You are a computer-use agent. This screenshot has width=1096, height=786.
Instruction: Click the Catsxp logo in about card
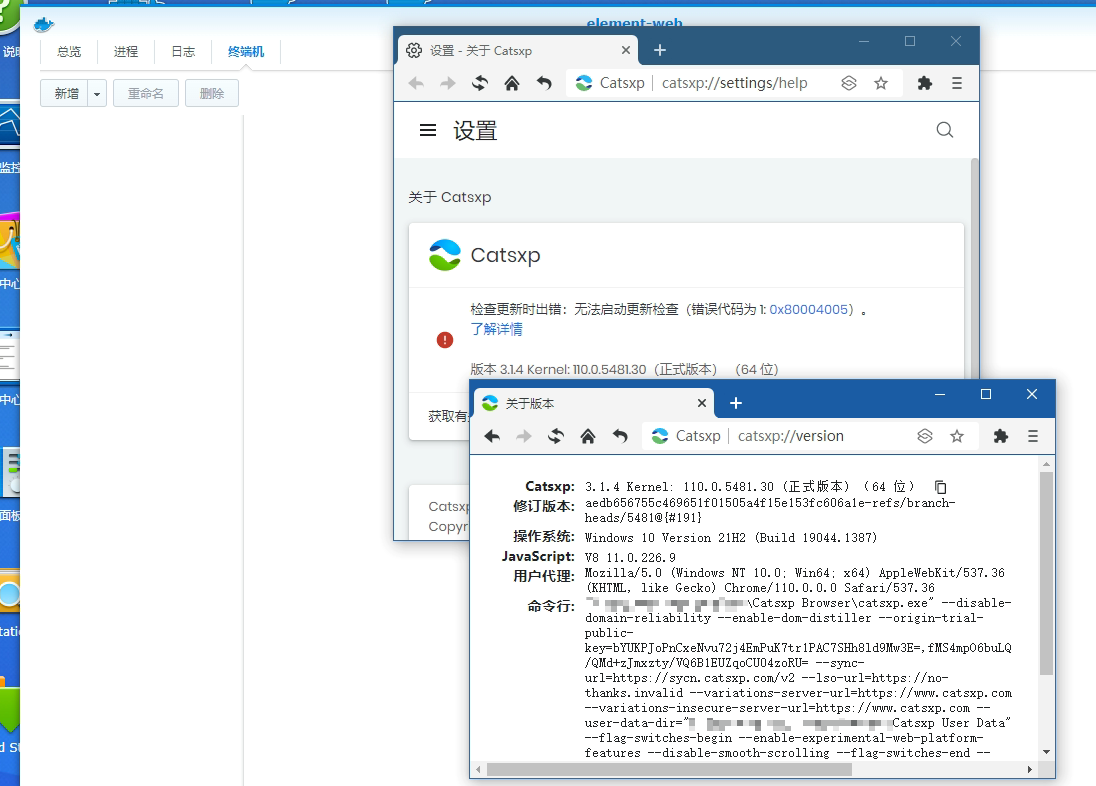pyautogui.click(x=445, y=255)
